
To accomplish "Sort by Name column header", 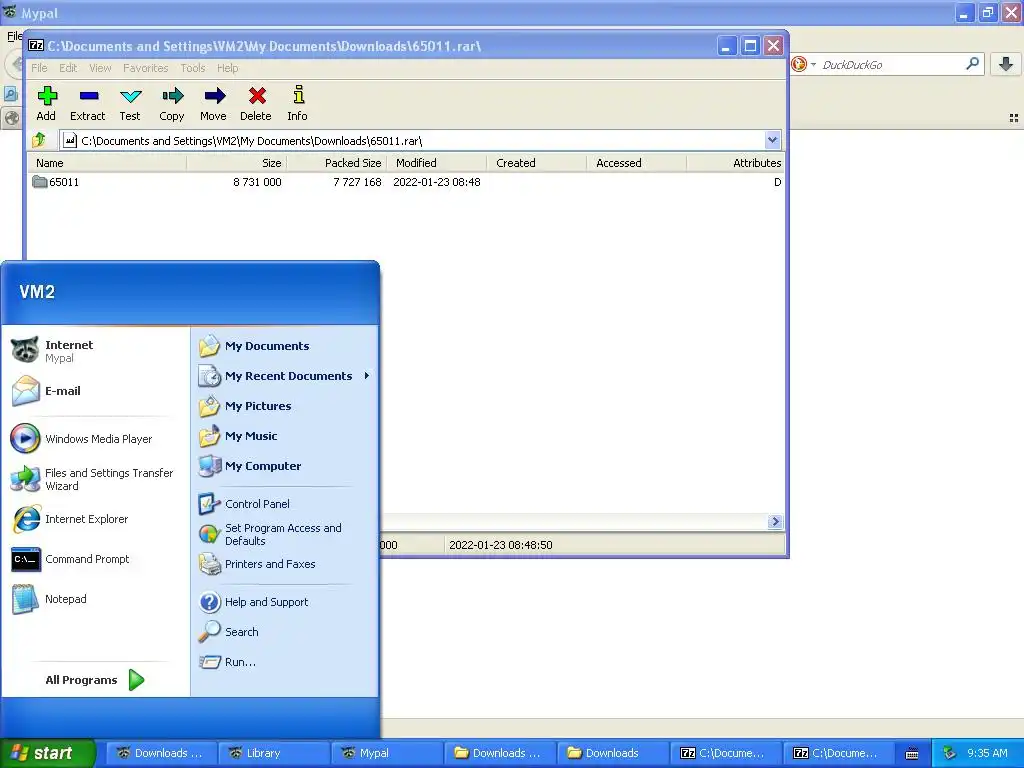I will pyautogui.click(x=107, y=163).
